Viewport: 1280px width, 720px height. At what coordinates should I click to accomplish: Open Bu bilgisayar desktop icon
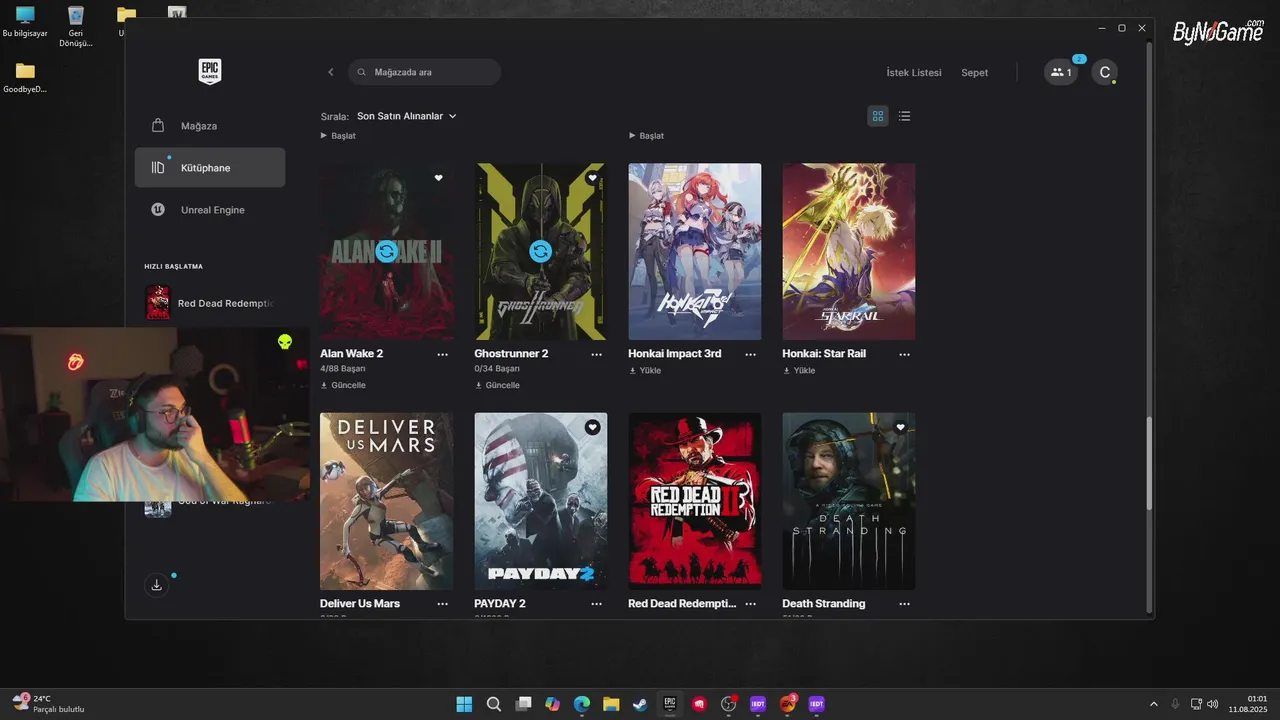click(x=25, y=22)
